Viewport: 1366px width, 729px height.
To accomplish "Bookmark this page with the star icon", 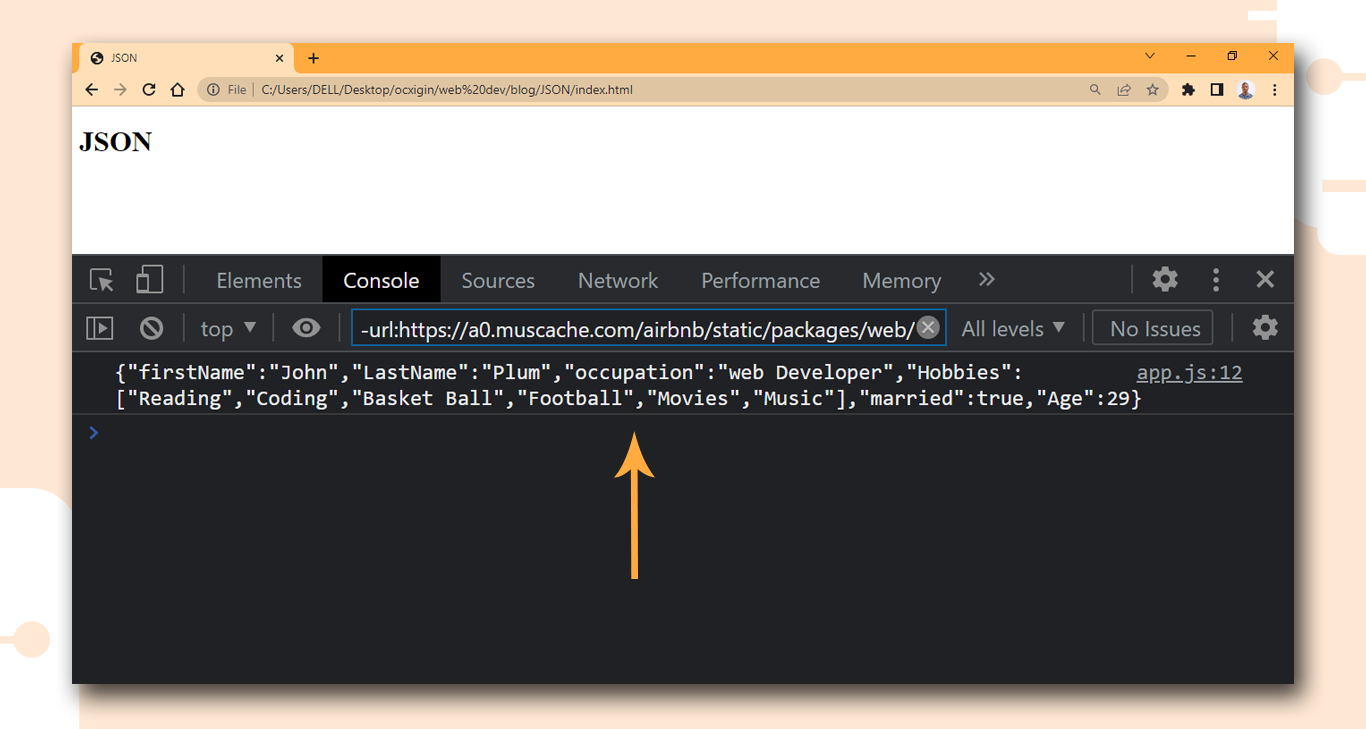I will (1153, 90).
